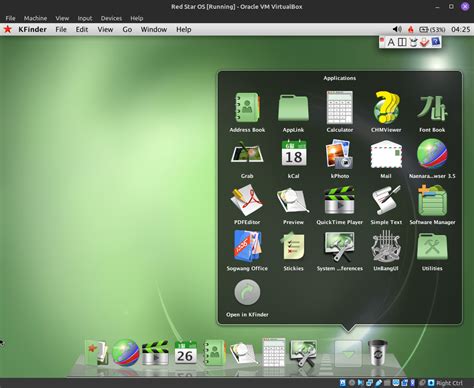This screenshot has width=474, height=388.
Task: Open the KFinder application menu
Action: (32, 29)
